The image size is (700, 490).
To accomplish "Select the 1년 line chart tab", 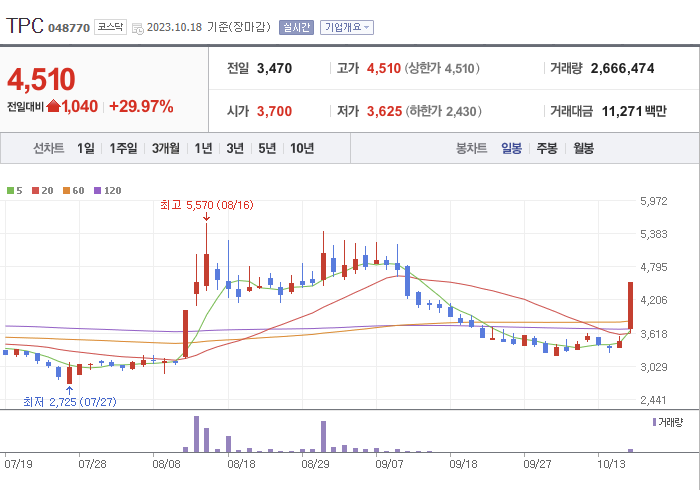I will point(203,148).
